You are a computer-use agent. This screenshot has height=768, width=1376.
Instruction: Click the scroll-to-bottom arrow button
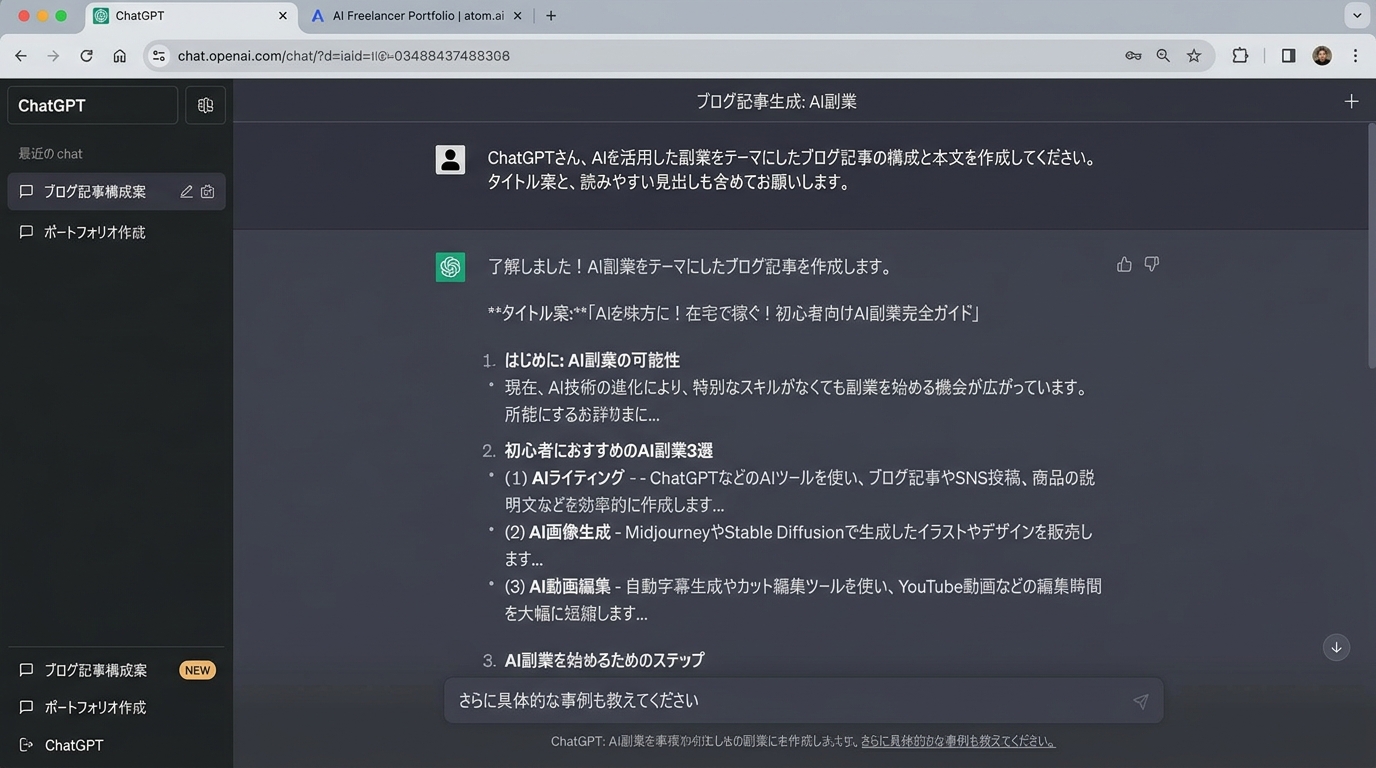1336,647
